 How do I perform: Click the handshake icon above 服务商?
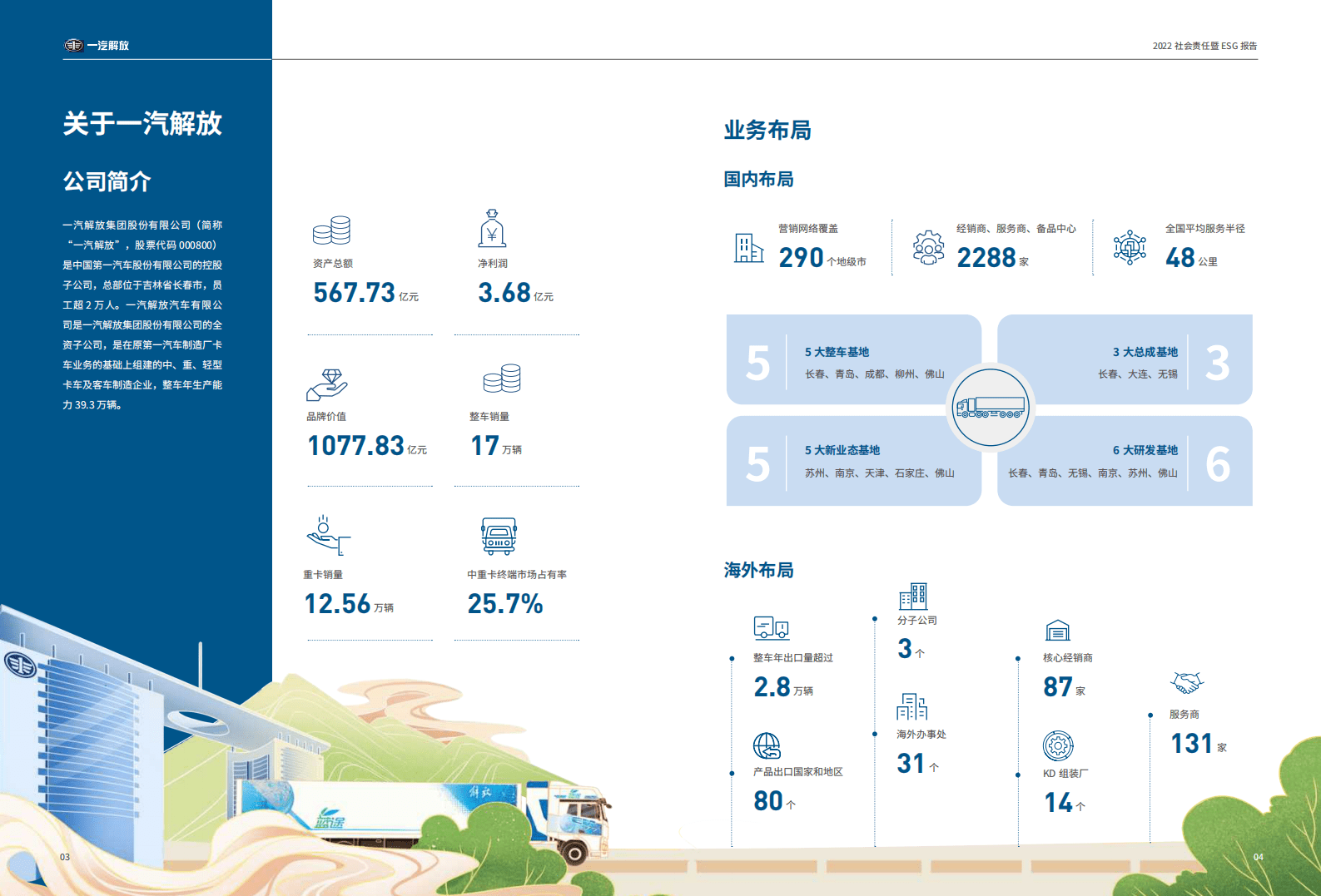click(x=1187, y=683)
